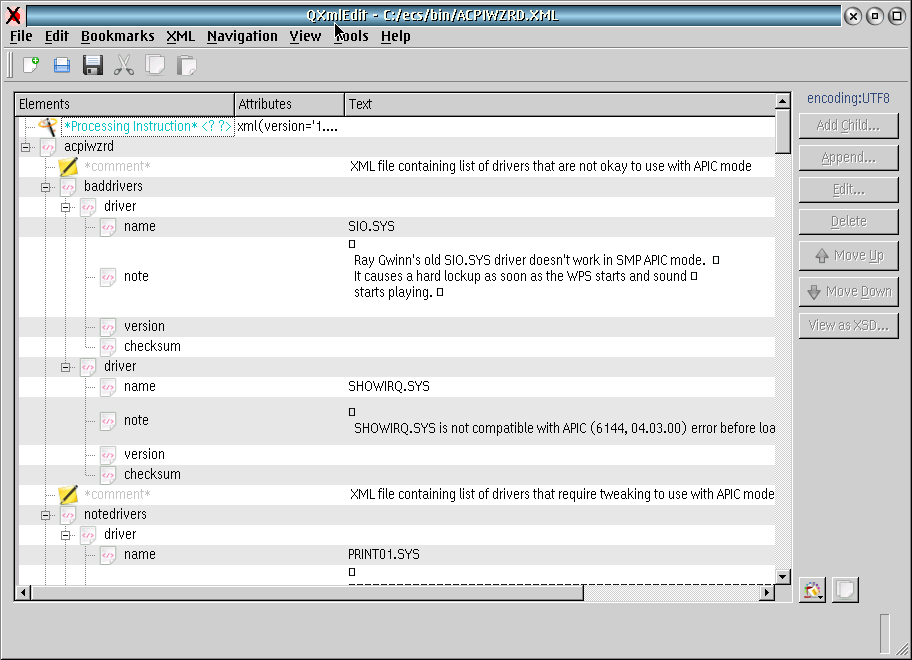Click the View as XSD button

848,326
